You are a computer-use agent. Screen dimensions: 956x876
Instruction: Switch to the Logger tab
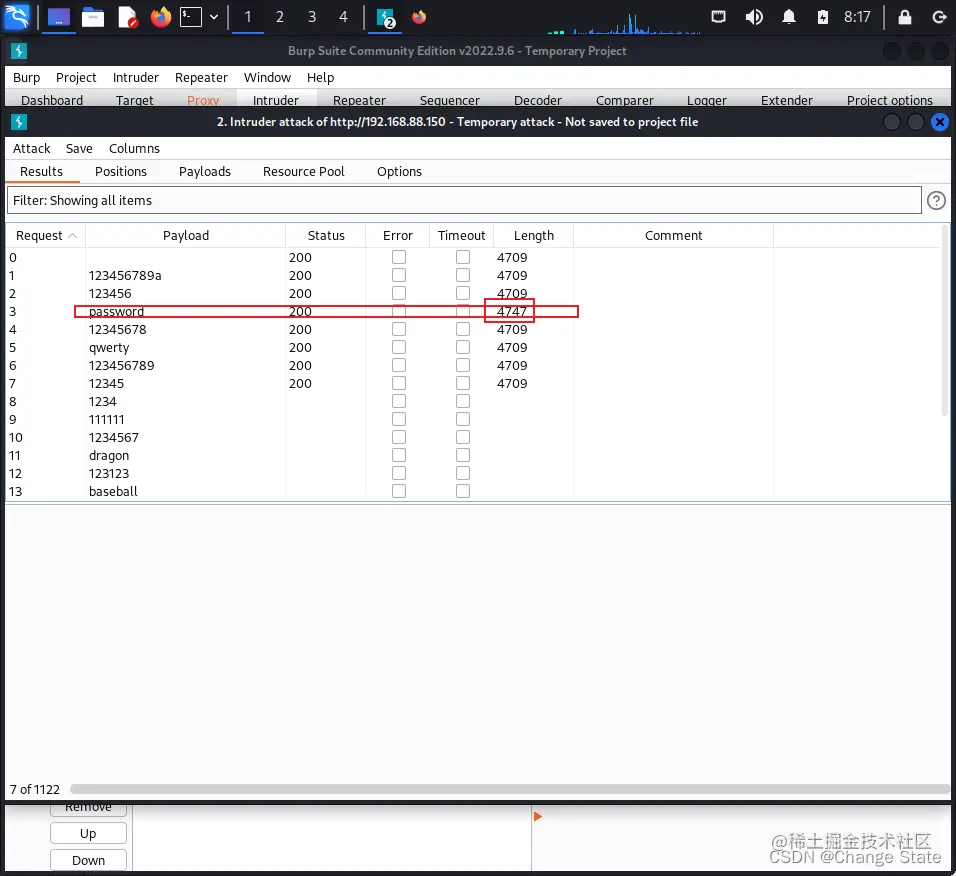coord(707,100)
